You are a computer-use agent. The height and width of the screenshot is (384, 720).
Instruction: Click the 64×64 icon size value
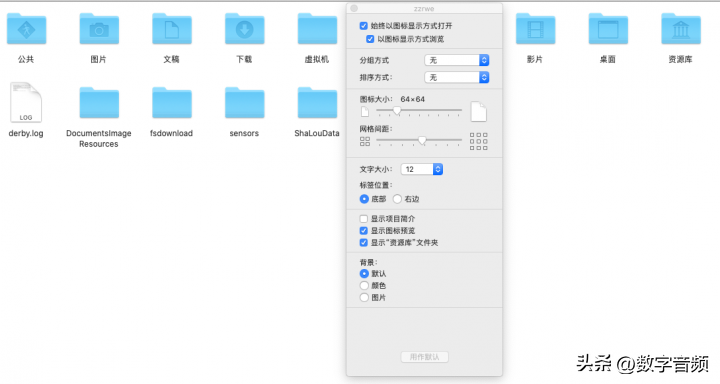click(x=412, y=99)
